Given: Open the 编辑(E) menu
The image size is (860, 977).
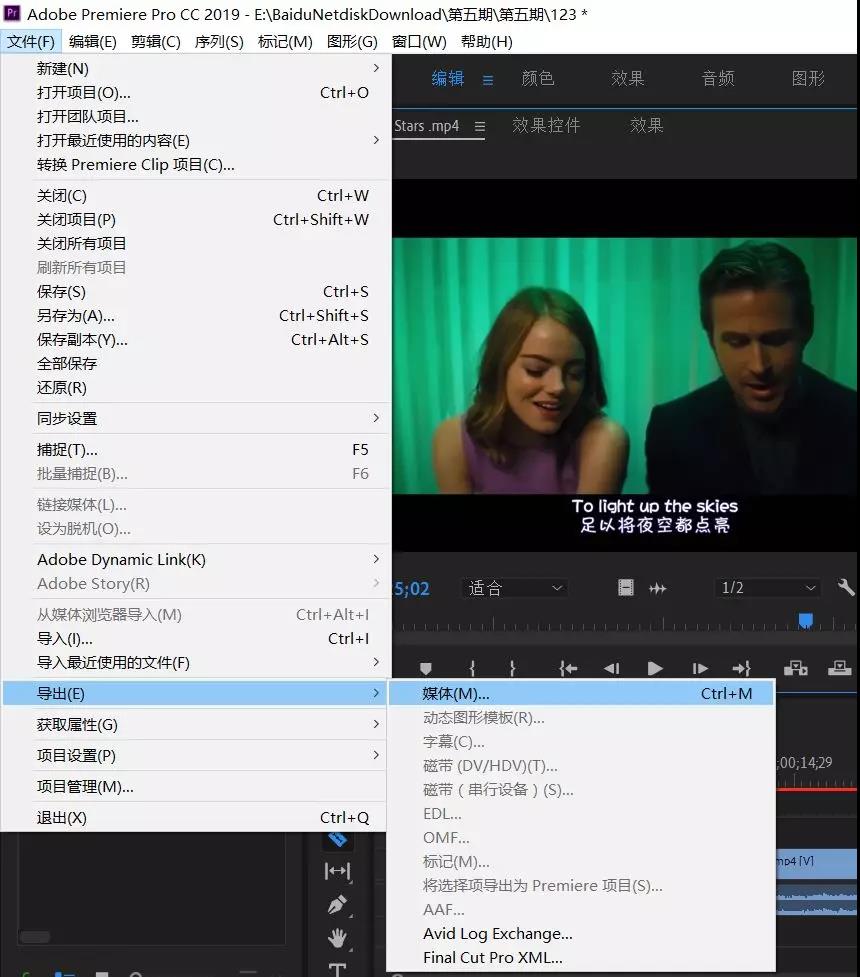Looking at the screenshot, I should point(93,42).
